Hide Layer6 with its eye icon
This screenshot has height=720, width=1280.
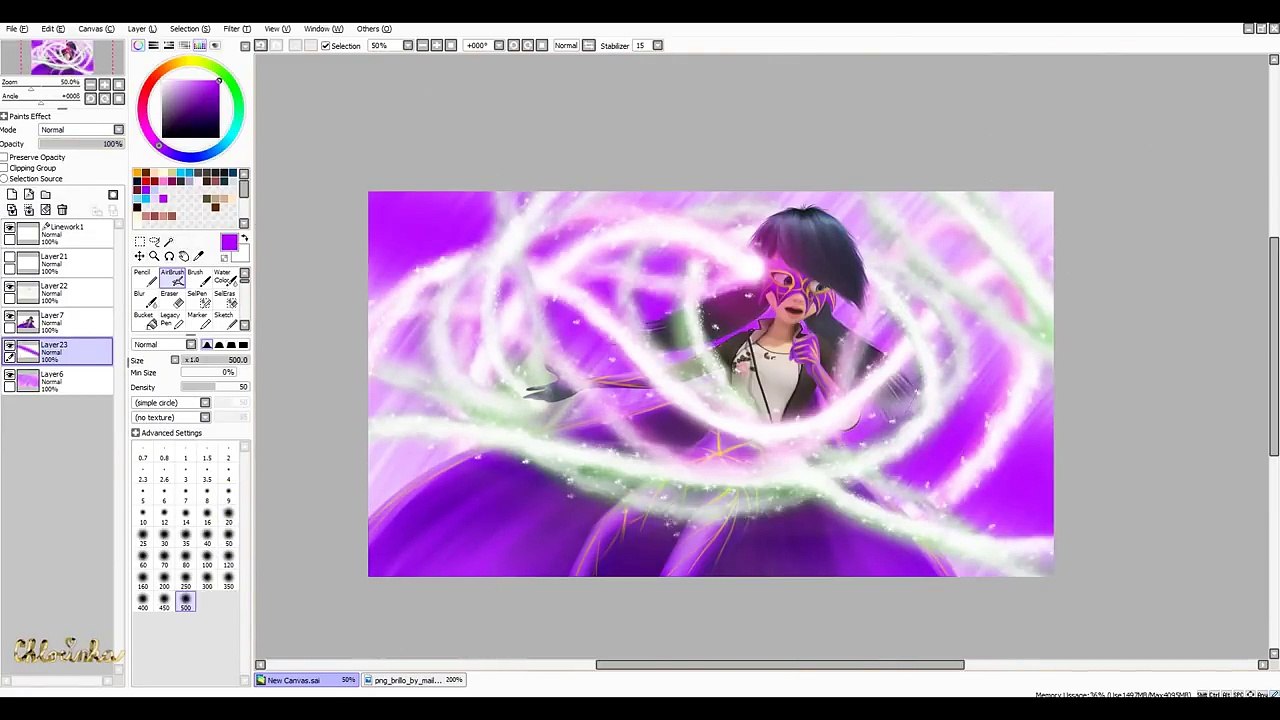pyautogui.click(x=10, y=375)
